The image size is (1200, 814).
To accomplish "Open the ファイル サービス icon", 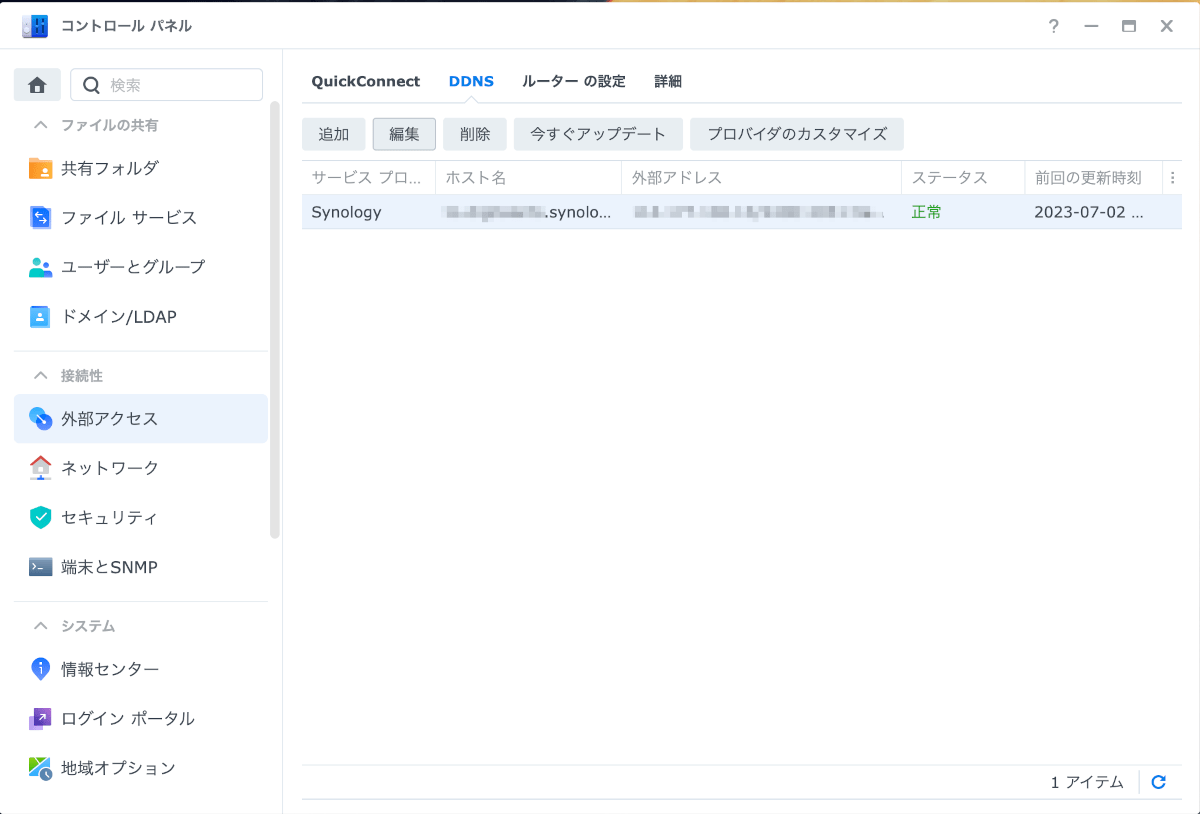I will [40, 218].
